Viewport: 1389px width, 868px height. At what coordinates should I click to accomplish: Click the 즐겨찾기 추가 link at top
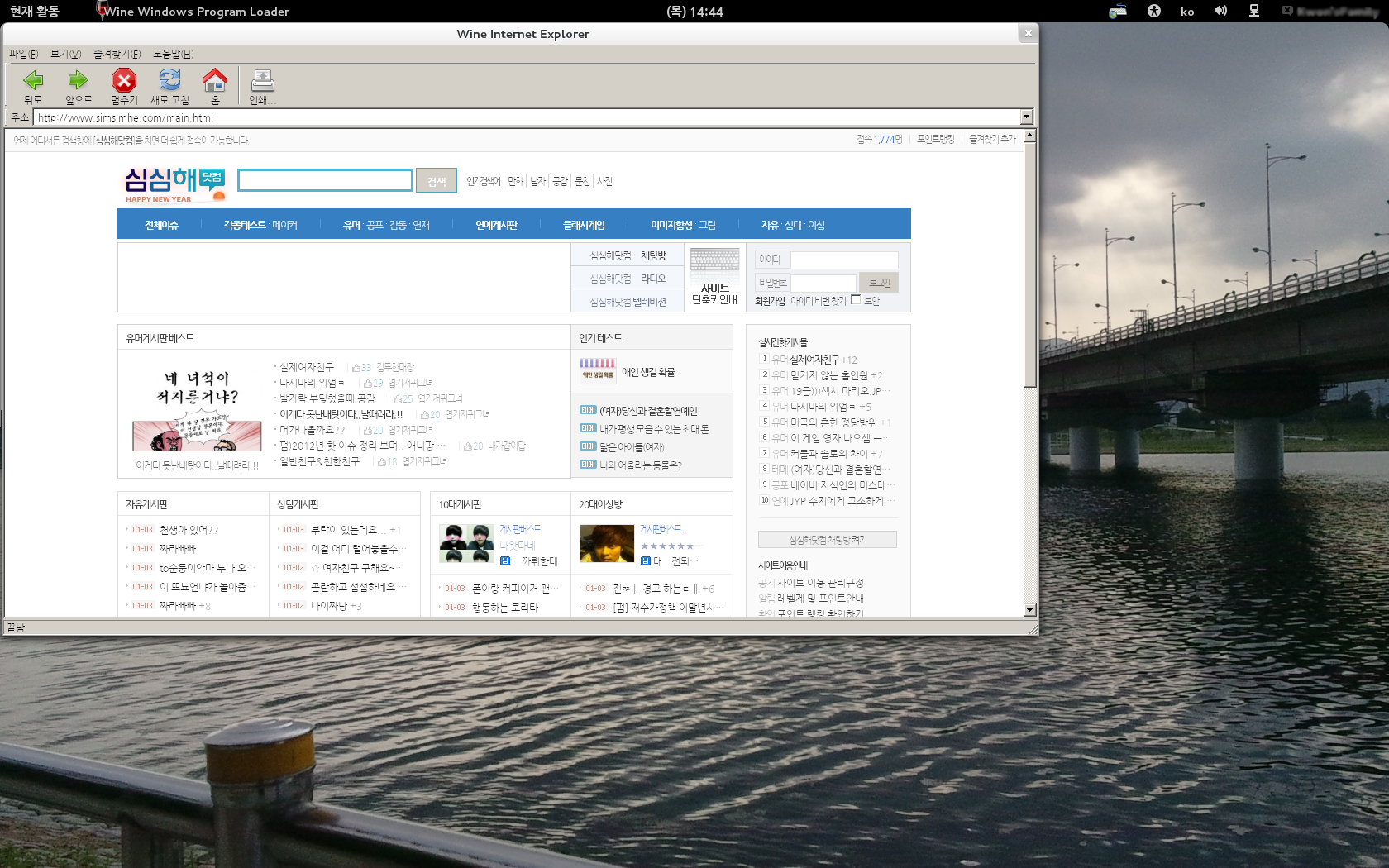992,140
